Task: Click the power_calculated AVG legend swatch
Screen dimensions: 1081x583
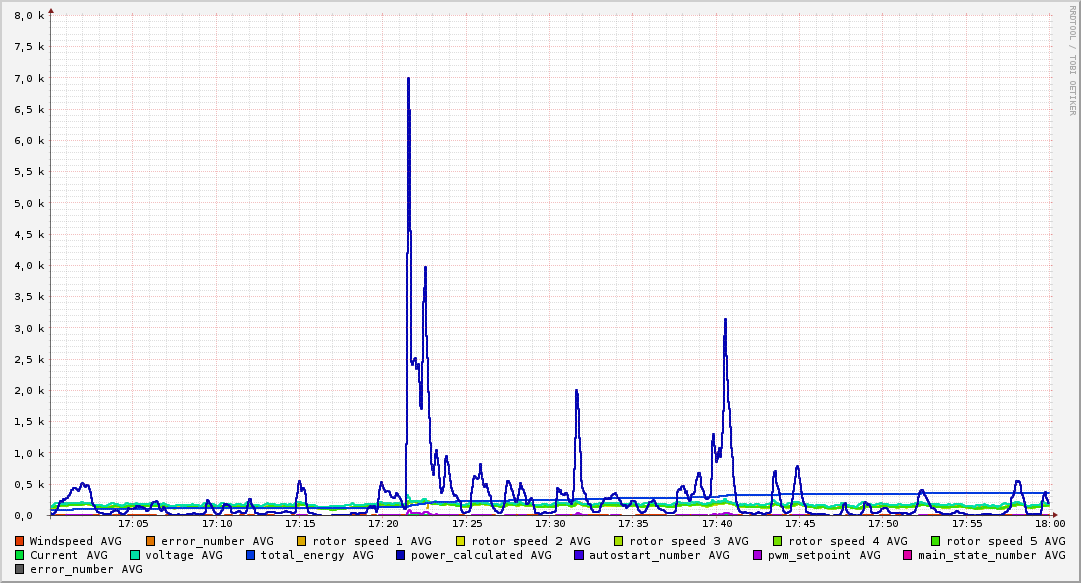Action: (x=401, y=555)
